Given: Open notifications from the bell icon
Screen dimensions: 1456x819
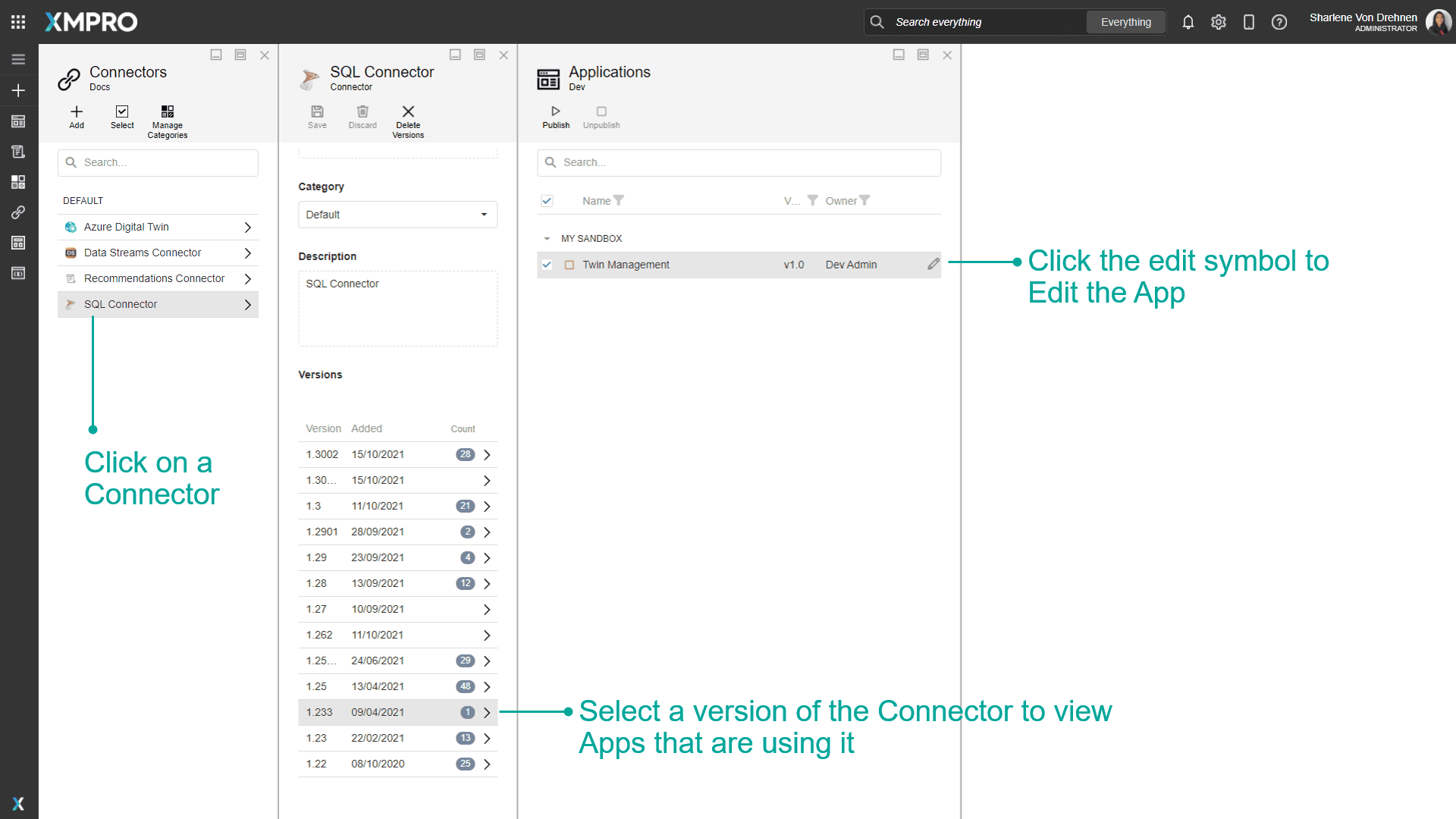Looking at the screenshot, I should 1188,22.
